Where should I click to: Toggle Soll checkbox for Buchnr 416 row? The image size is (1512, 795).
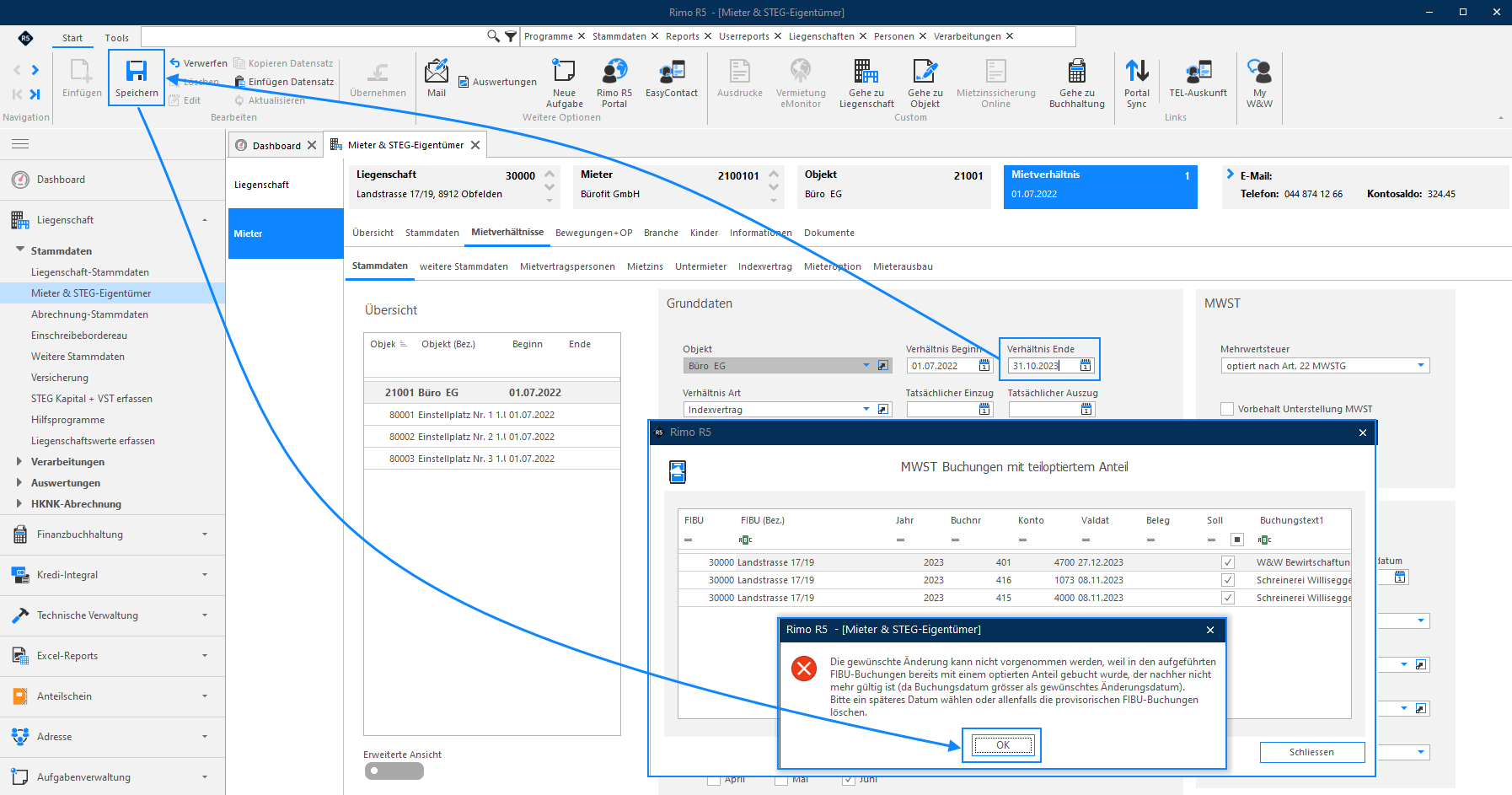pos(1228,580)
